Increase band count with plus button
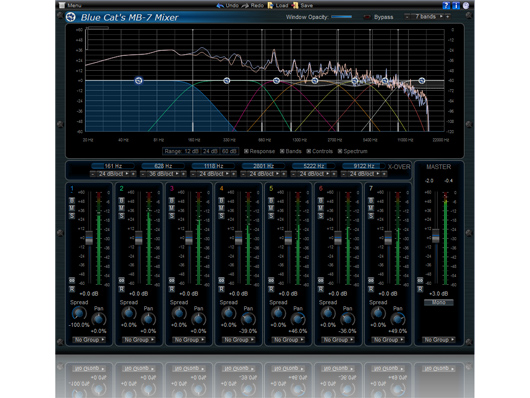This screenshot has height=398, width=530. 448,17
